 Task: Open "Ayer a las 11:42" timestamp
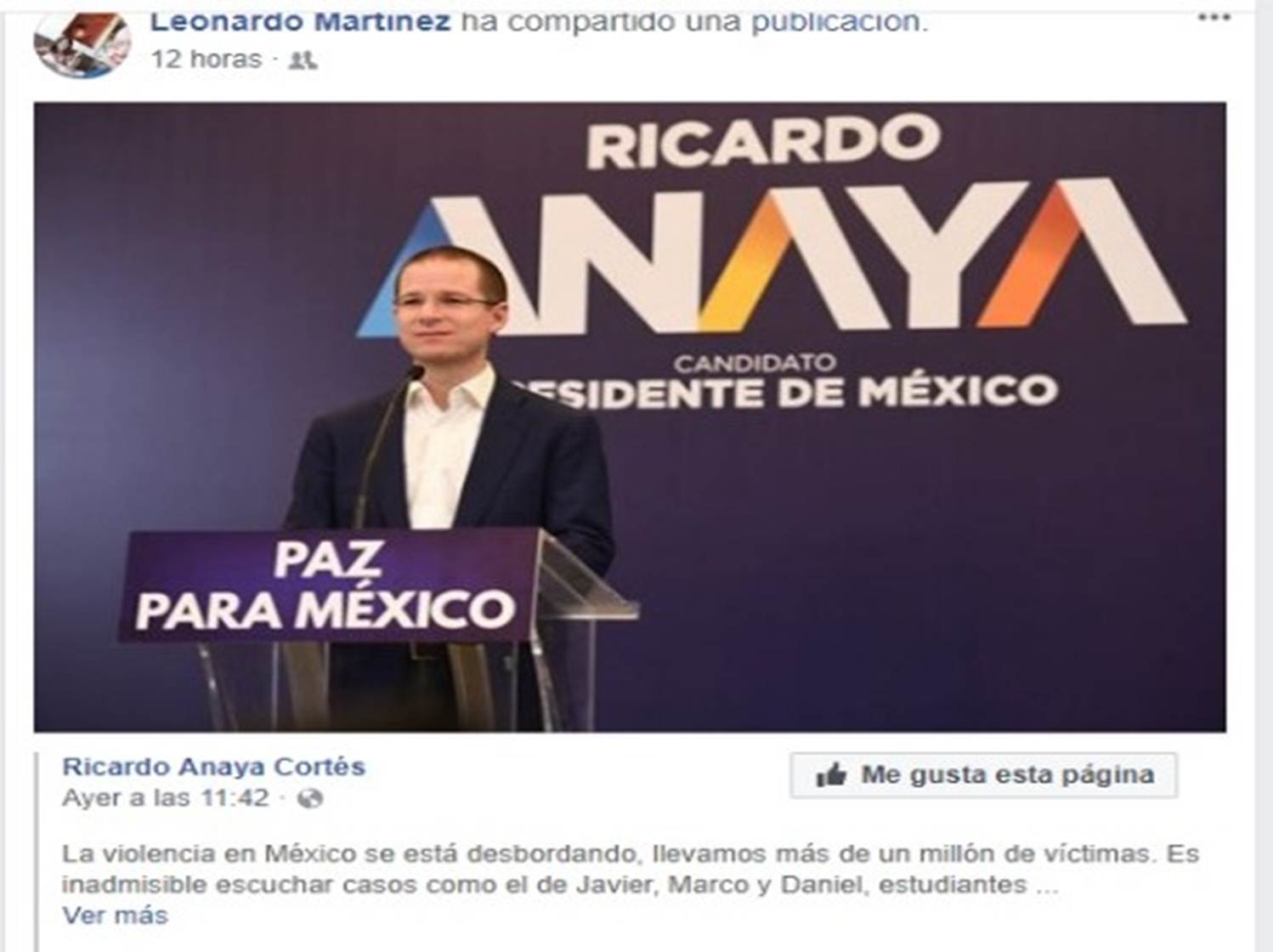pos(166,798)
